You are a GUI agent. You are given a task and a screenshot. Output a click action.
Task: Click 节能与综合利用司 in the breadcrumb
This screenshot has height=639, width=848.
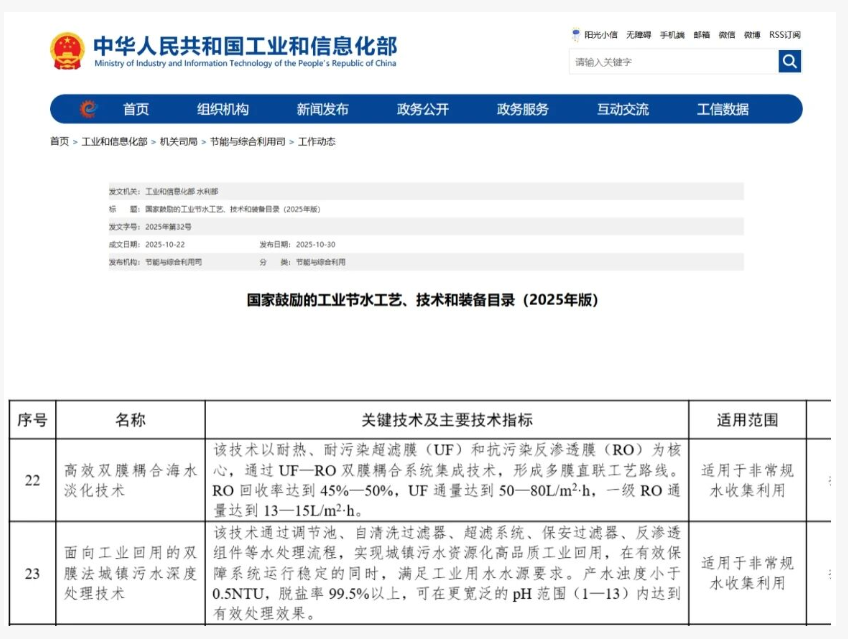pyautogui.click(x=247, y=142)
